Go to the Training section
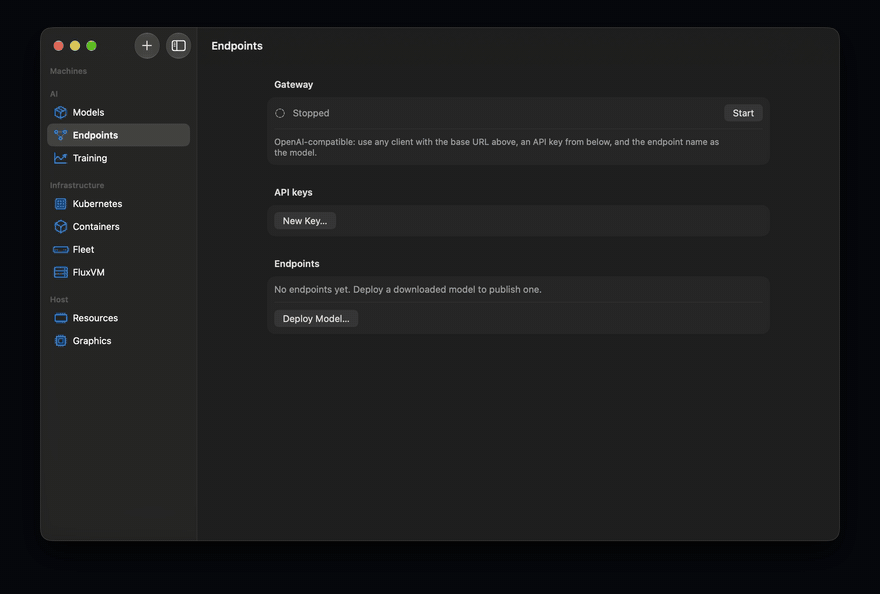 [x=118, y=158]
